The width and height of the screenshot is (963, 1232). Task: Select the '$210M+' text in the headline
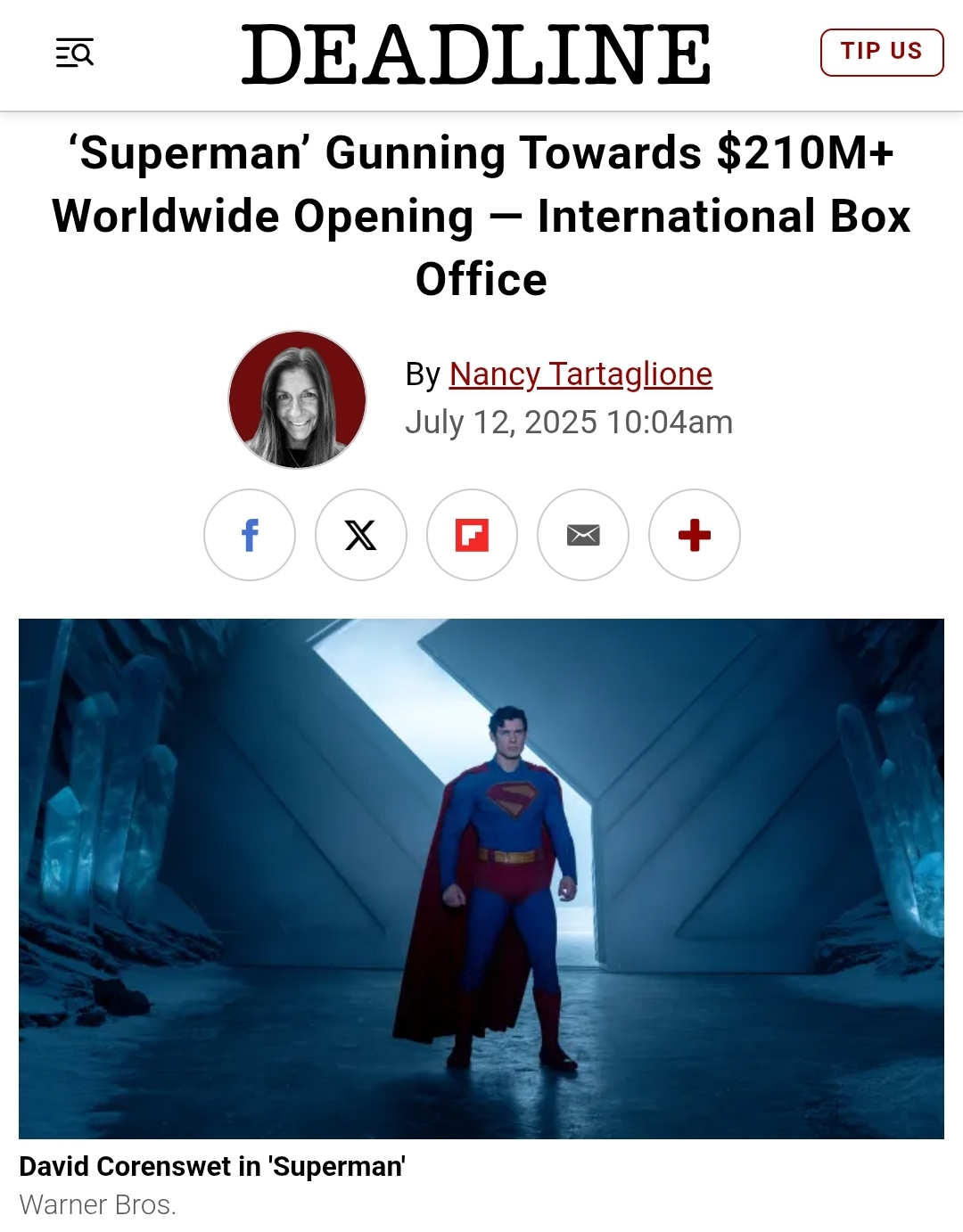(x=805, y=152)
